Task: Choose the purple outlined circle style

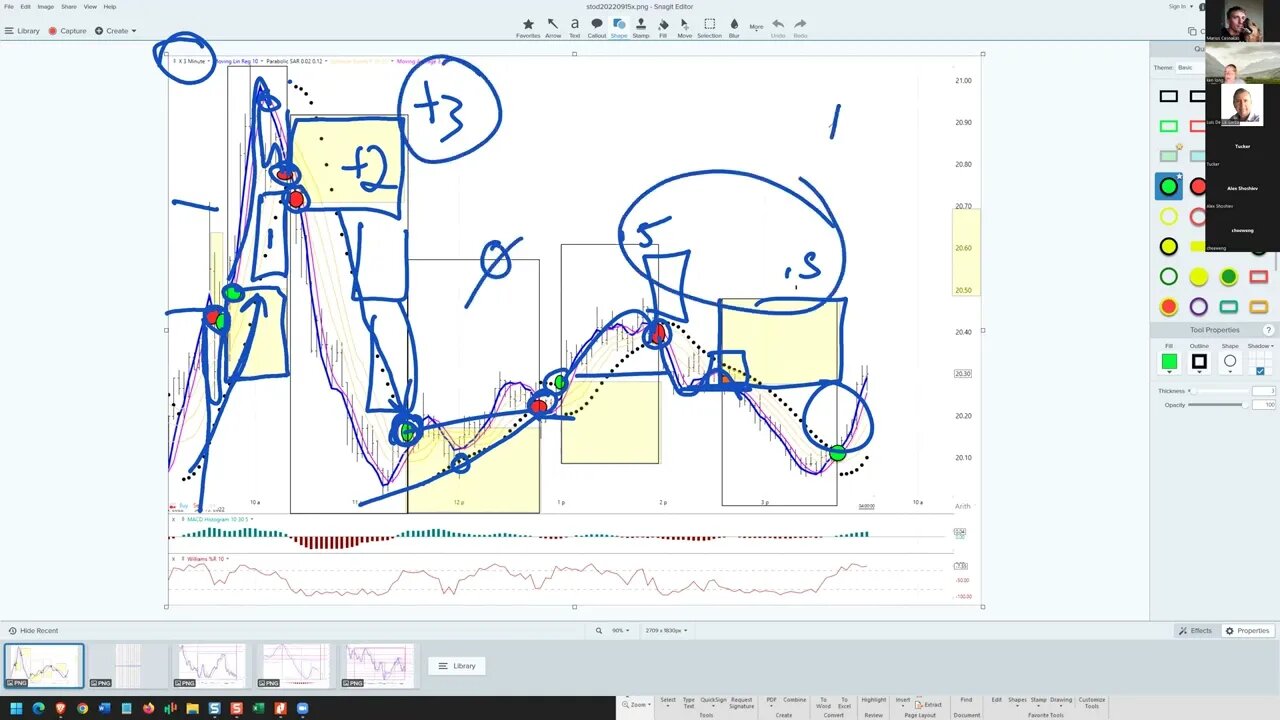Action: click(1198, 306)
